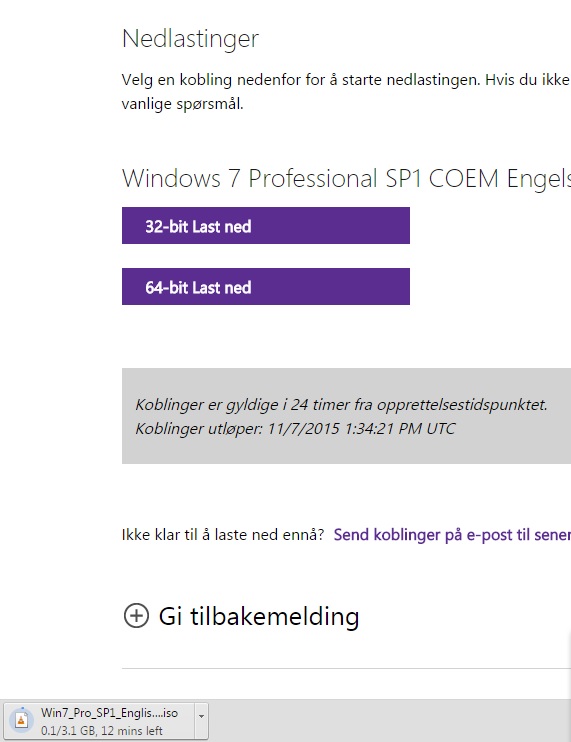The height and width of the screenshot is (742, 571).
Task: Click the Koblinger er gyldige i 24 timer notice
Action: tap(342, 405)
